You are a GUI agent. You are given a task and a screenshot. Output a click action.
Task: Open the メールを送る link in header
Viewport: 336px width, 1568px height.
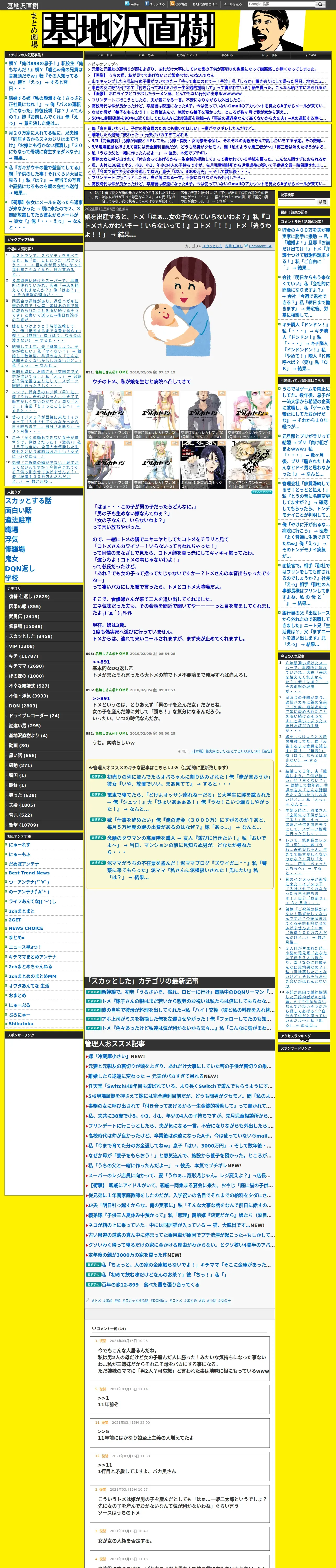[x=232, y=4]
